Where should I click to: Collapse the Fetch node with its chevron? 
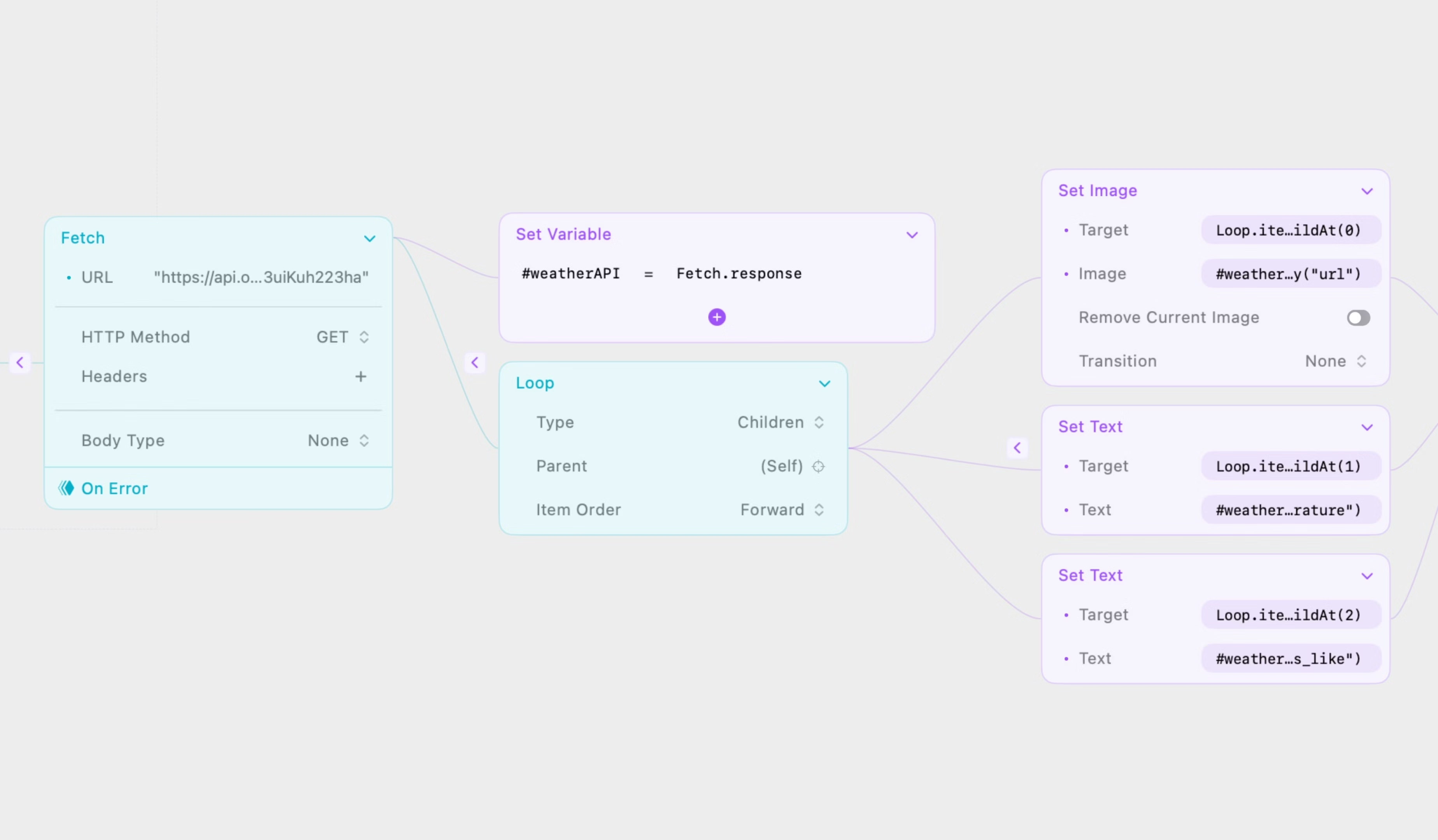369,238
